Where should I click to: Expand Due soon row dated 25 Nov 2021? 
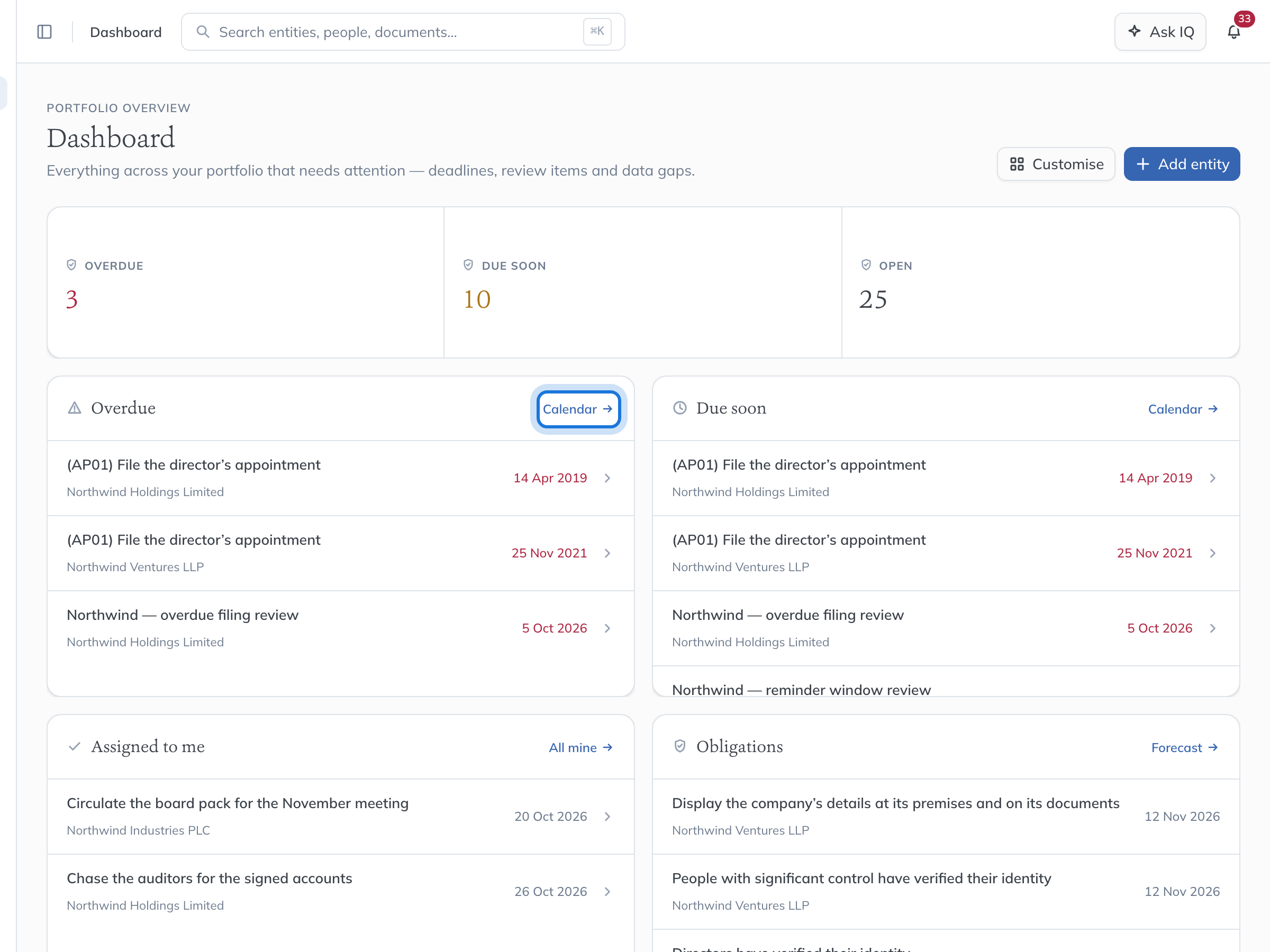pos(1213,553)
